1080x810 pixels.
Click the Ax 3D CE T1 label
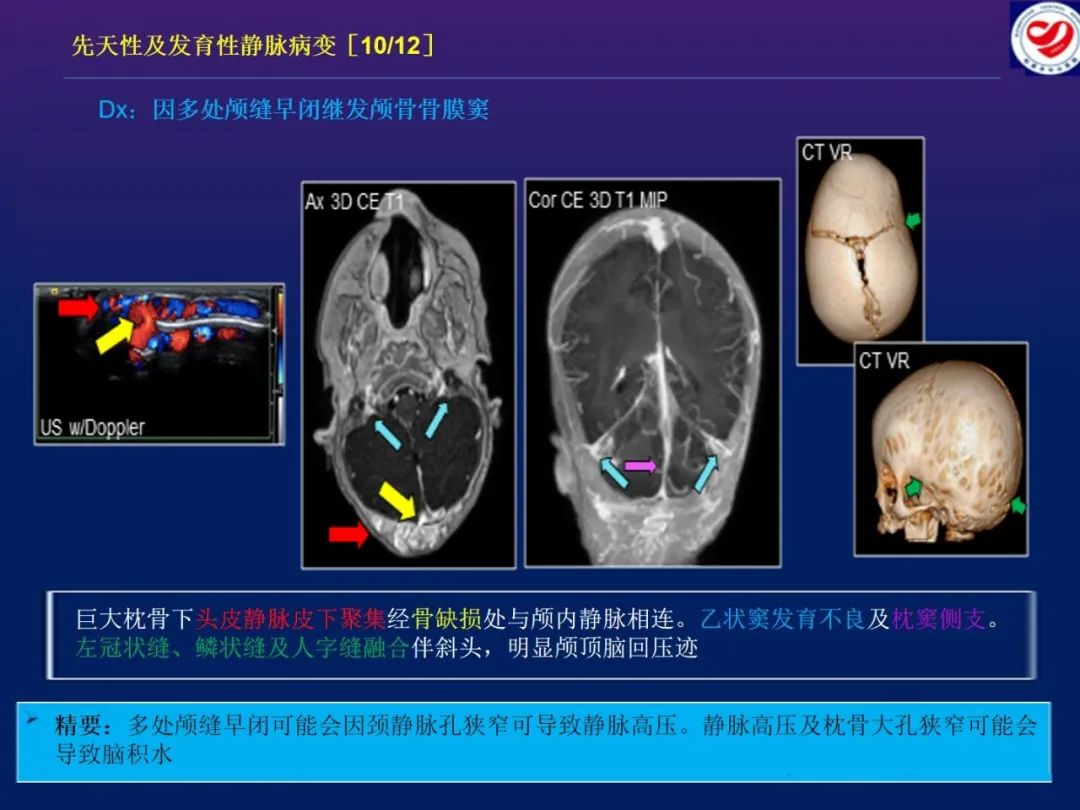[353, 201]
